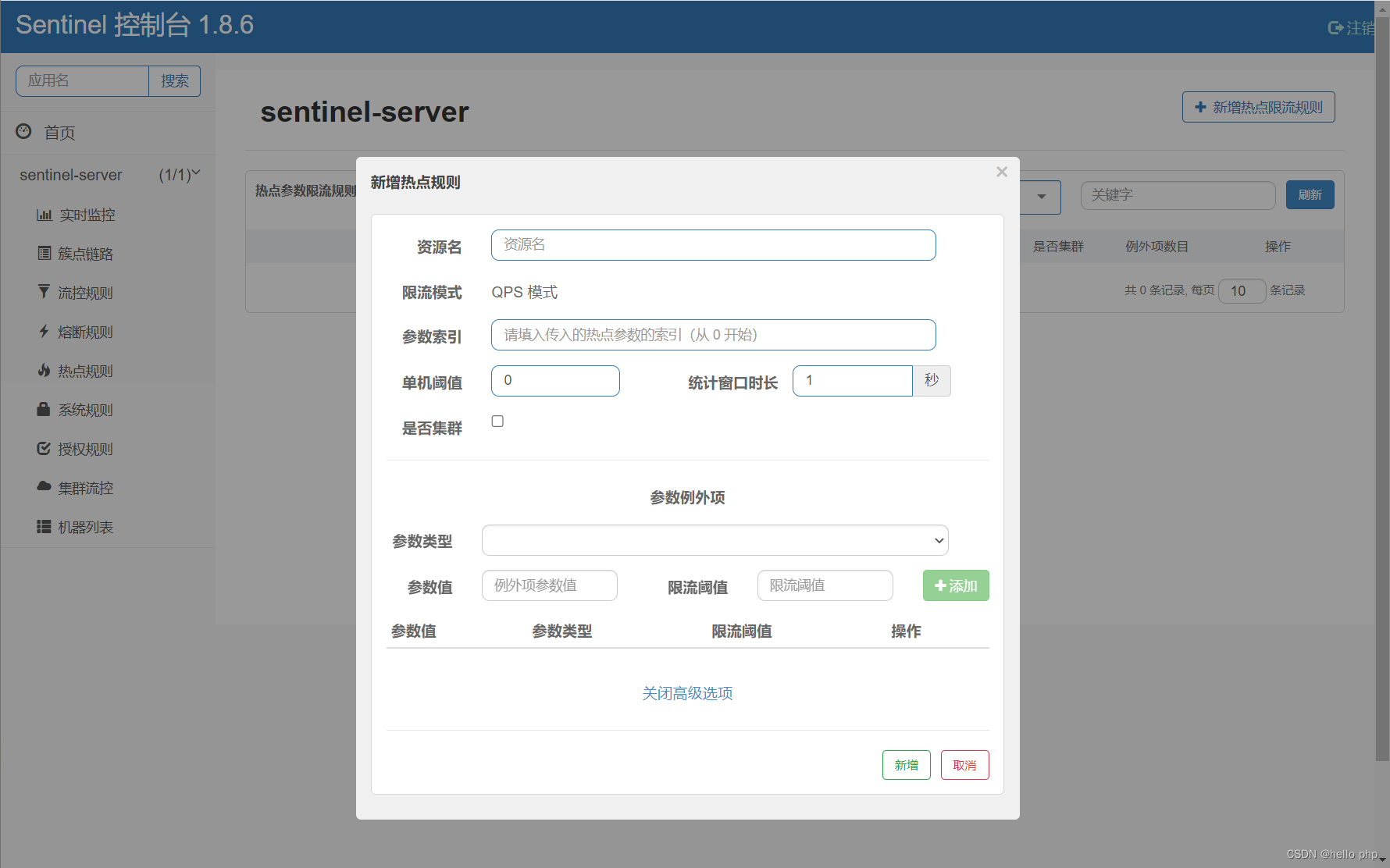The height and width of the screenshot is (868, 1390).
Task: Click the check-square icon for 授权规则
Action: point(44,448)
